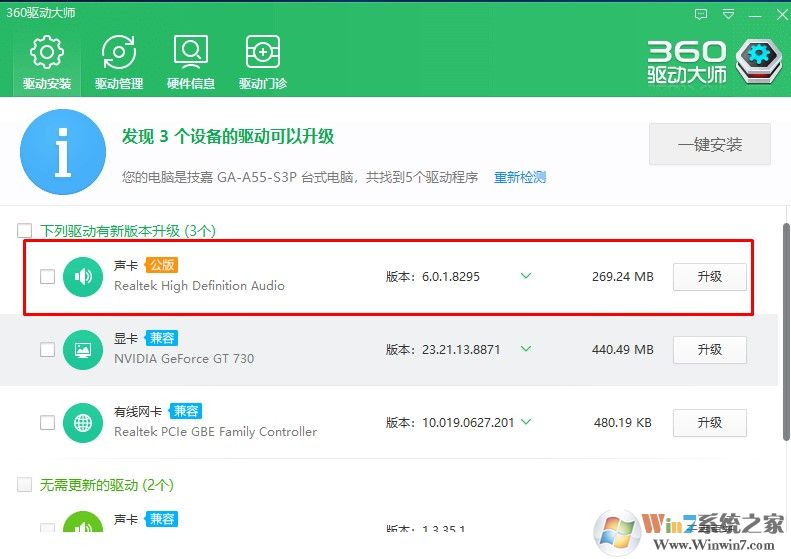Expand version dropdown for NVIDIA 23.21.13.8871
The image size is (791, 559).
click(526, 349)
